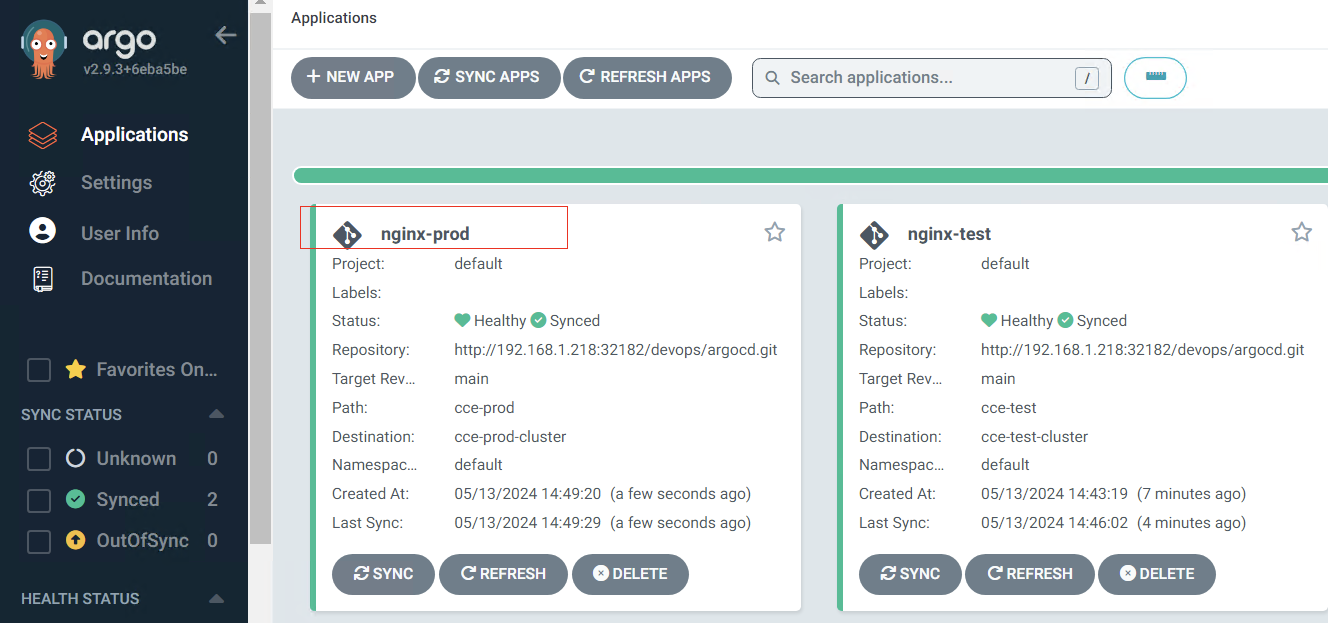Click the Documentation book icon

tap(42, 279)
